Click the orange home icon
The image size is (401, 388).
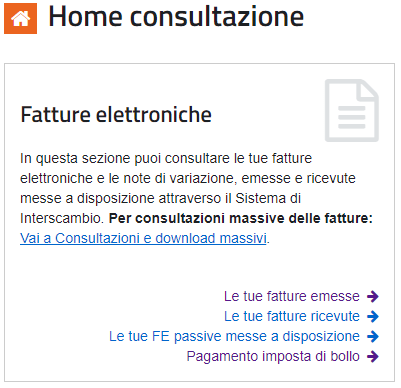click(20, 19)
